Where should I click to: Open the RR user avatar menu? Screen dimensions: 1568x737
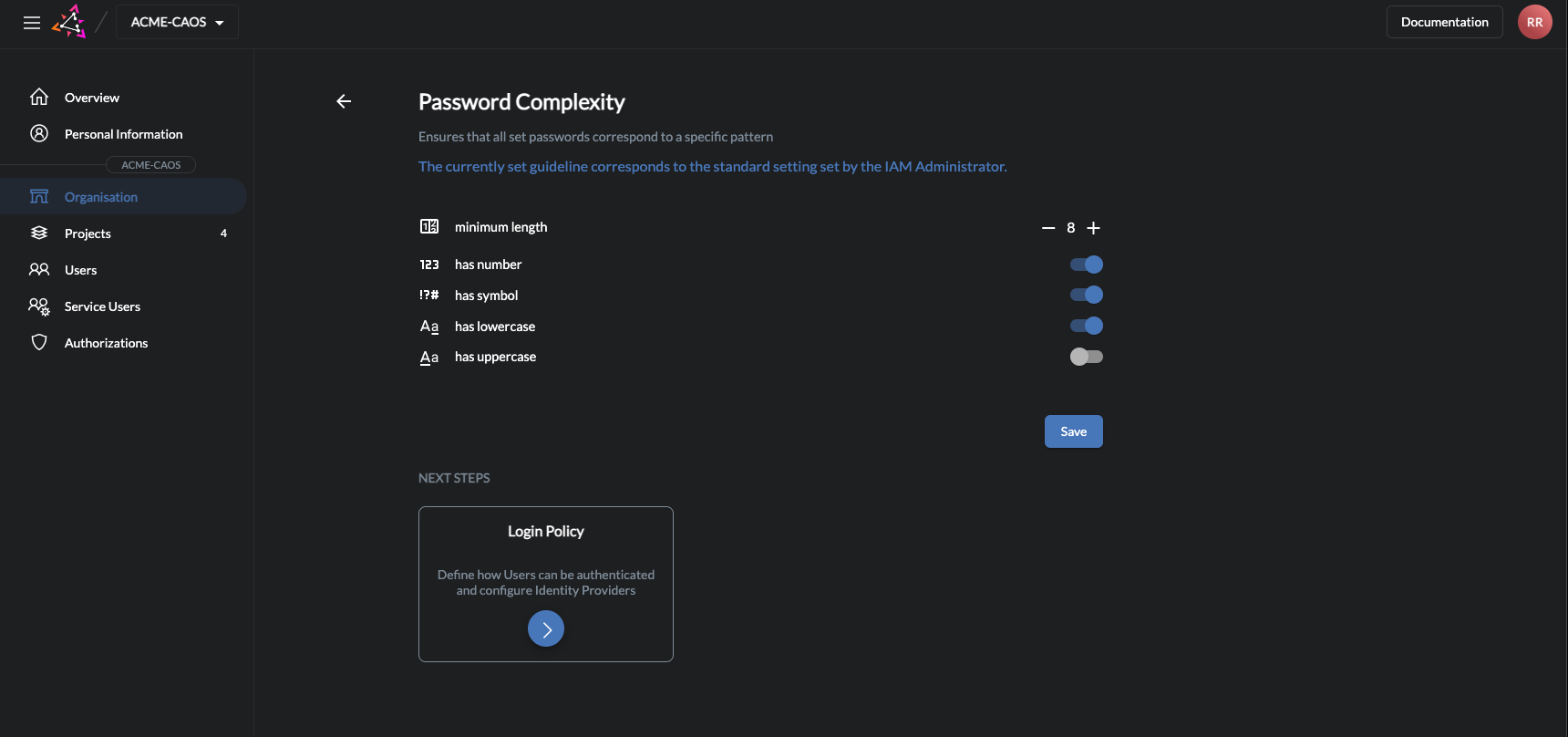(1534, 21)
